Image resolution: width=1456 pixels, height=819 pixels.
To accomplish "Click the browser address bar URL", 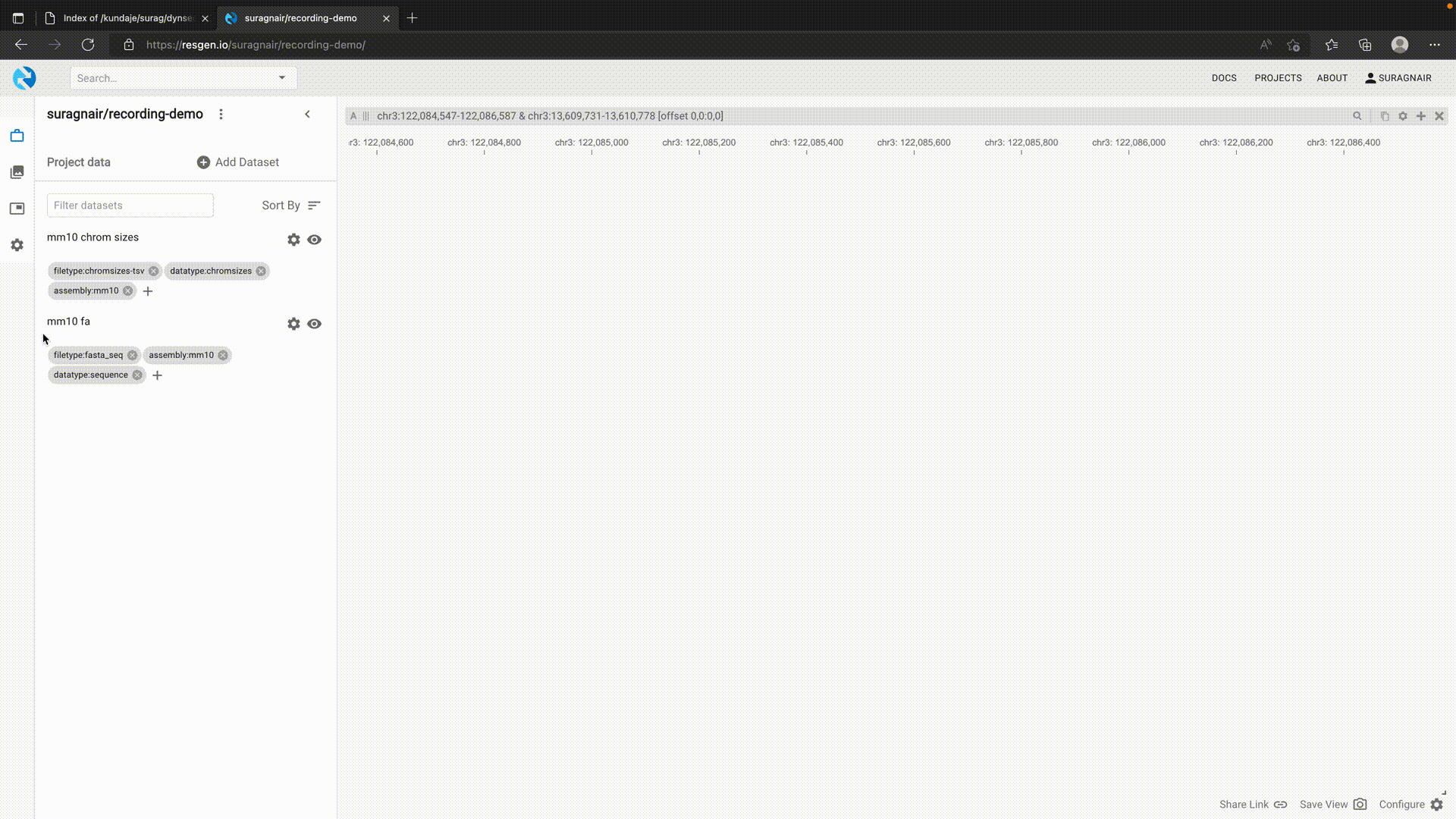I will [256, 45].
